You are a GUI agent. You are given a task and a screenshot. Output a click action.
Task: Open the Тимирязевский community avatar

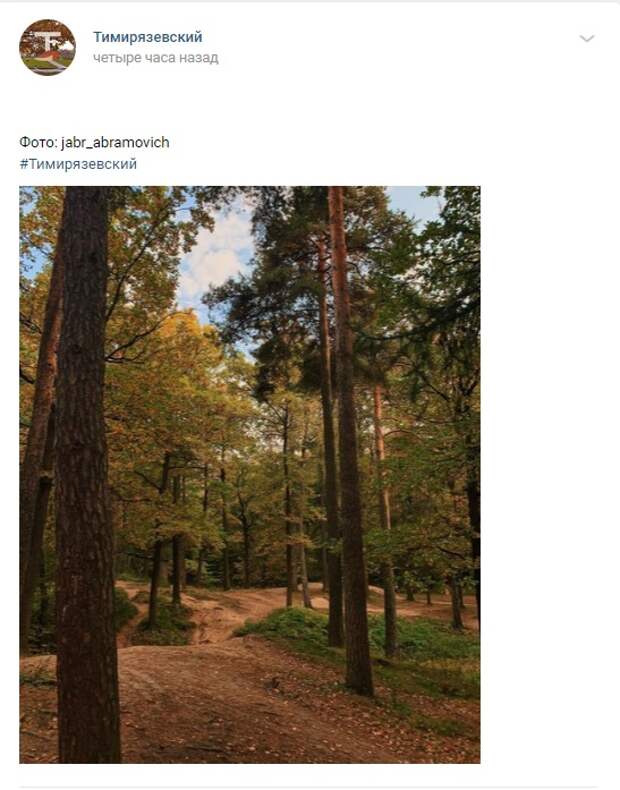coord(47,47)
